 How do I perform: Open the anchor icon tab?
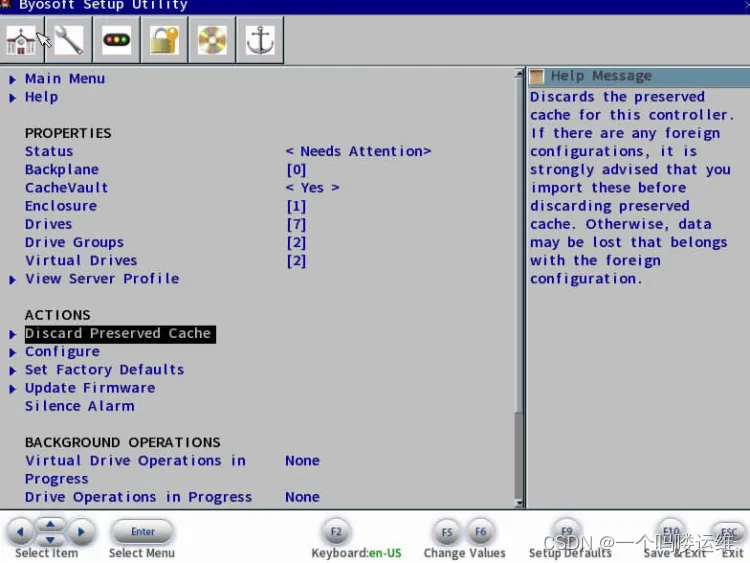click(260, 40)
